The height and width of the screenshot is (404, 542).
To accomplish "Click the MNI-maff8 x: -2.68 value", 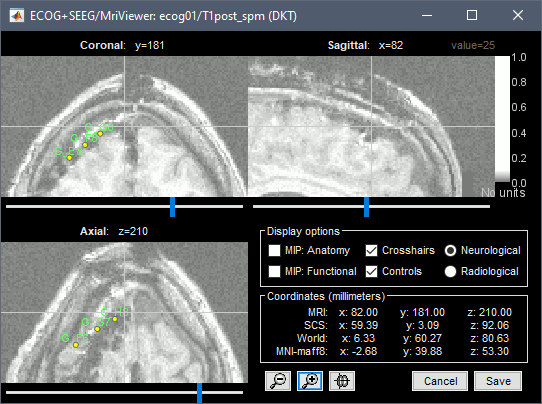I will click(358, 351).
